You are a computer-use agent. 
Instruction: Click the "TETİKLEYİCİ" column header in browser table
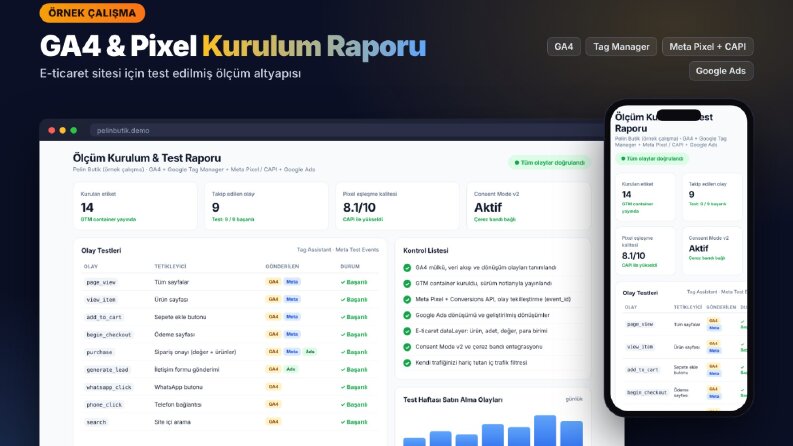pos(170,266)
